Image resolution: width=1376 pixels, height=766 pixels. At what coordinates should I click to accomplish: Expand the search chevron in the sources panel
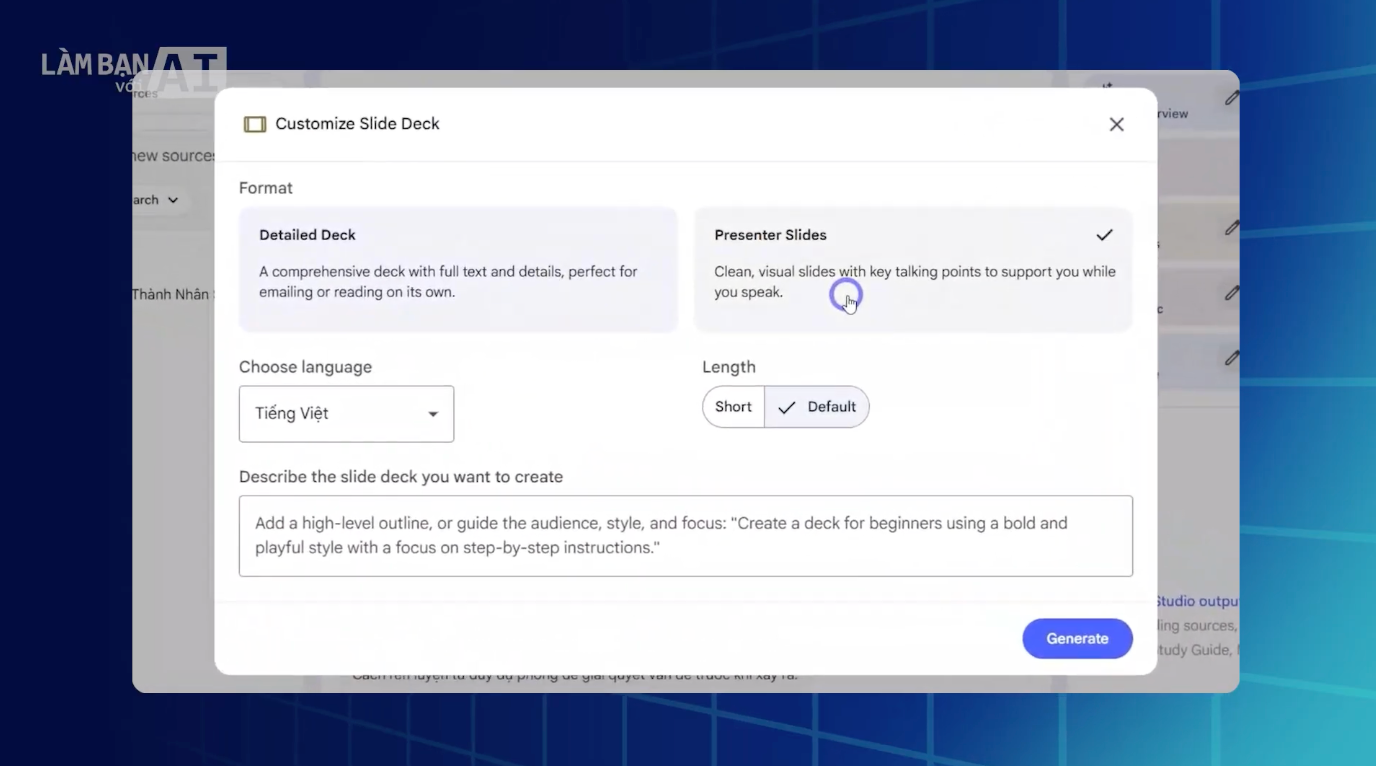[173, 200]
